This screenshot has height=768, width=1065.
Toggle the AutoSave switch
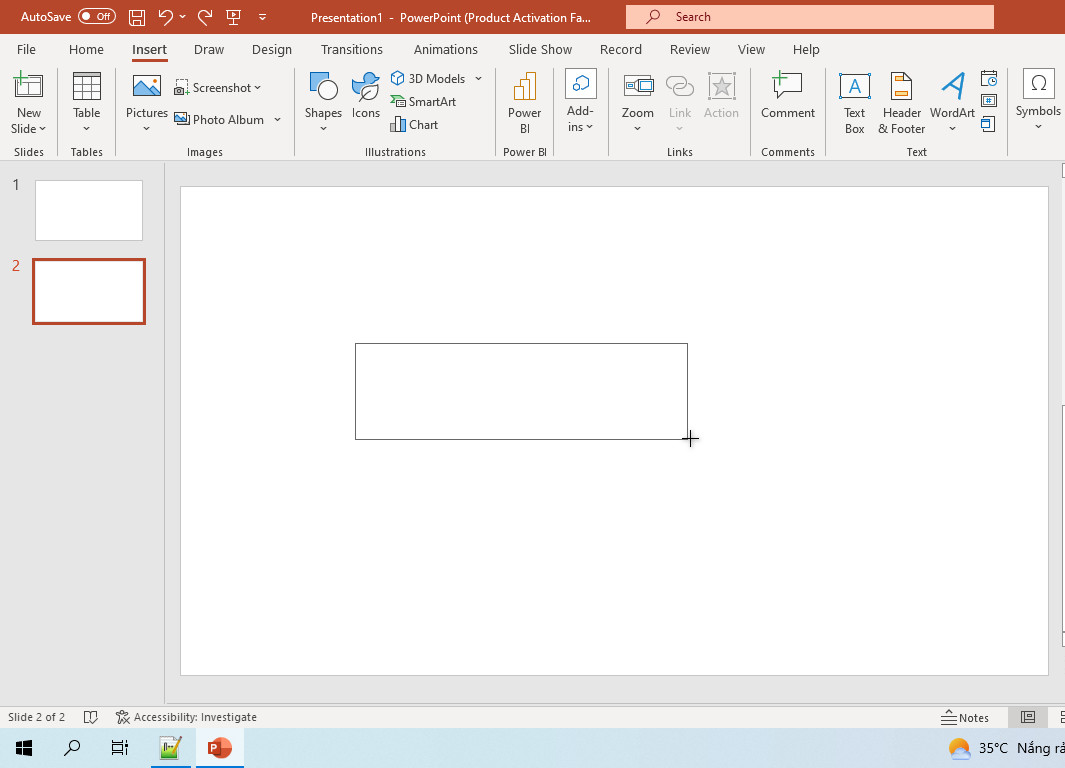tap(97, 17)
